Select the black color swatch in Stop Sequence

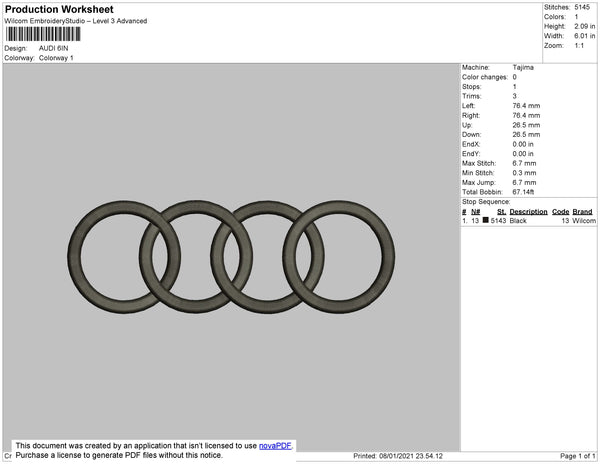click(x=486, y=220)
